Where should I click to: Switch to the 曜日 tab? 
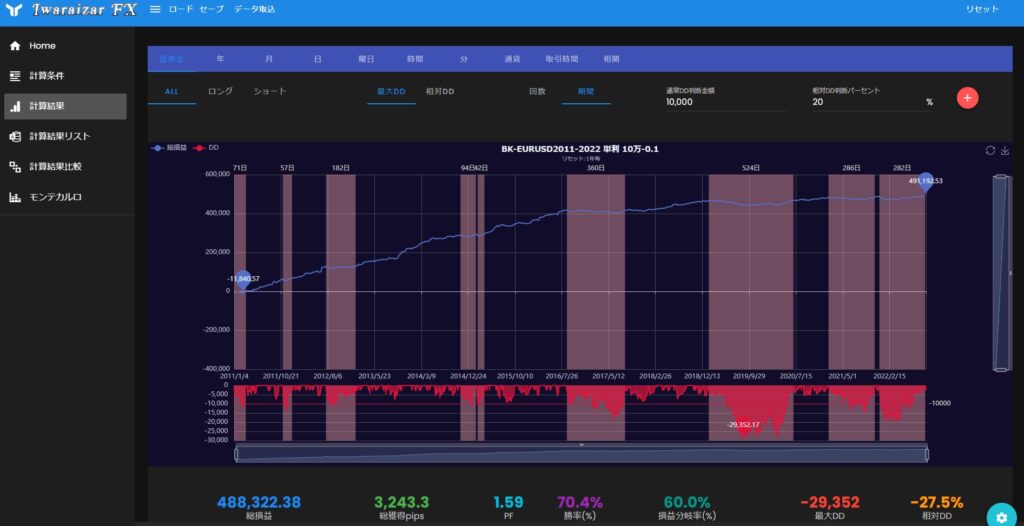366,59
